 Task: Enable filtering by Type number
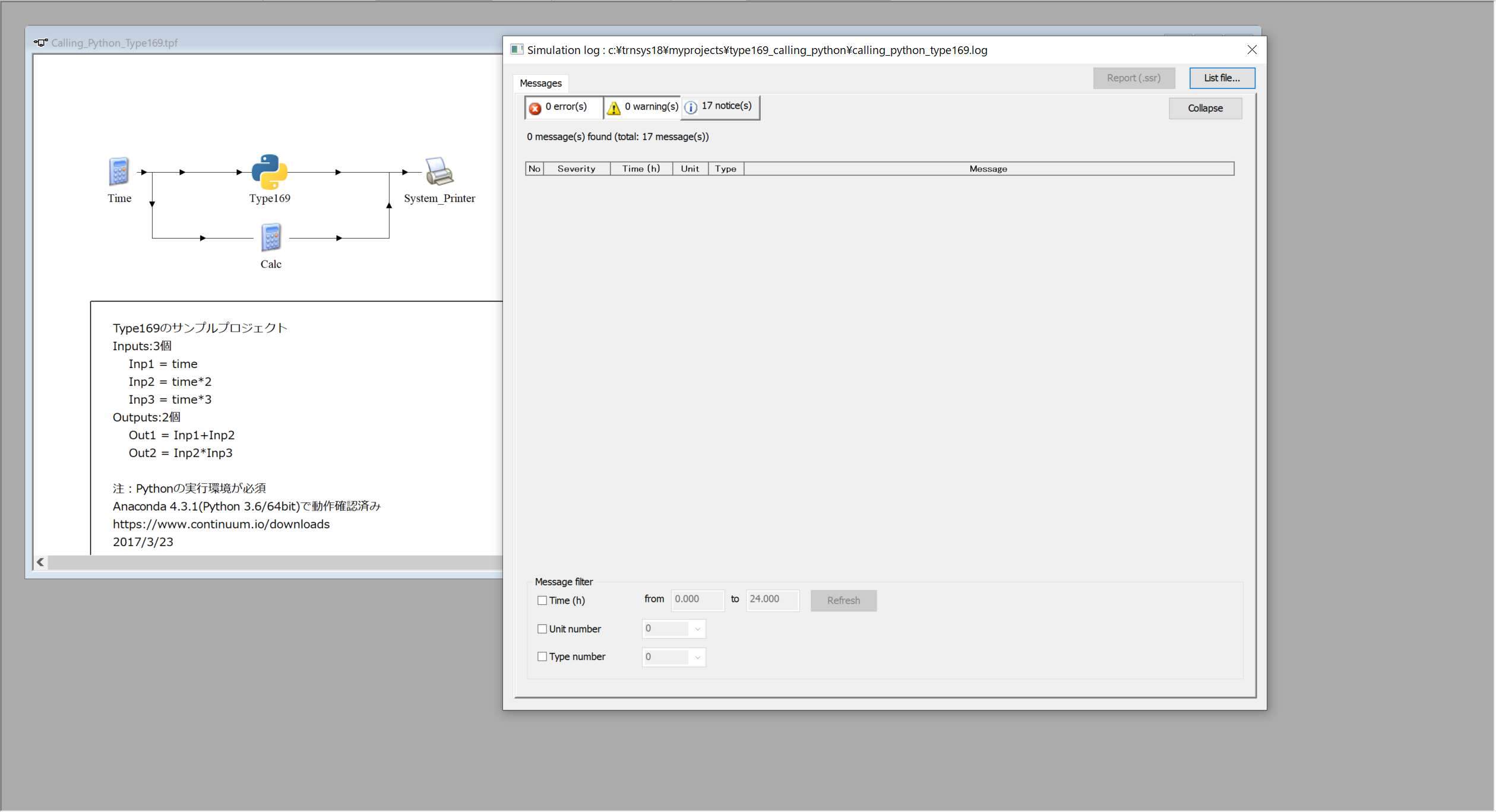click(x=542, y=656)
